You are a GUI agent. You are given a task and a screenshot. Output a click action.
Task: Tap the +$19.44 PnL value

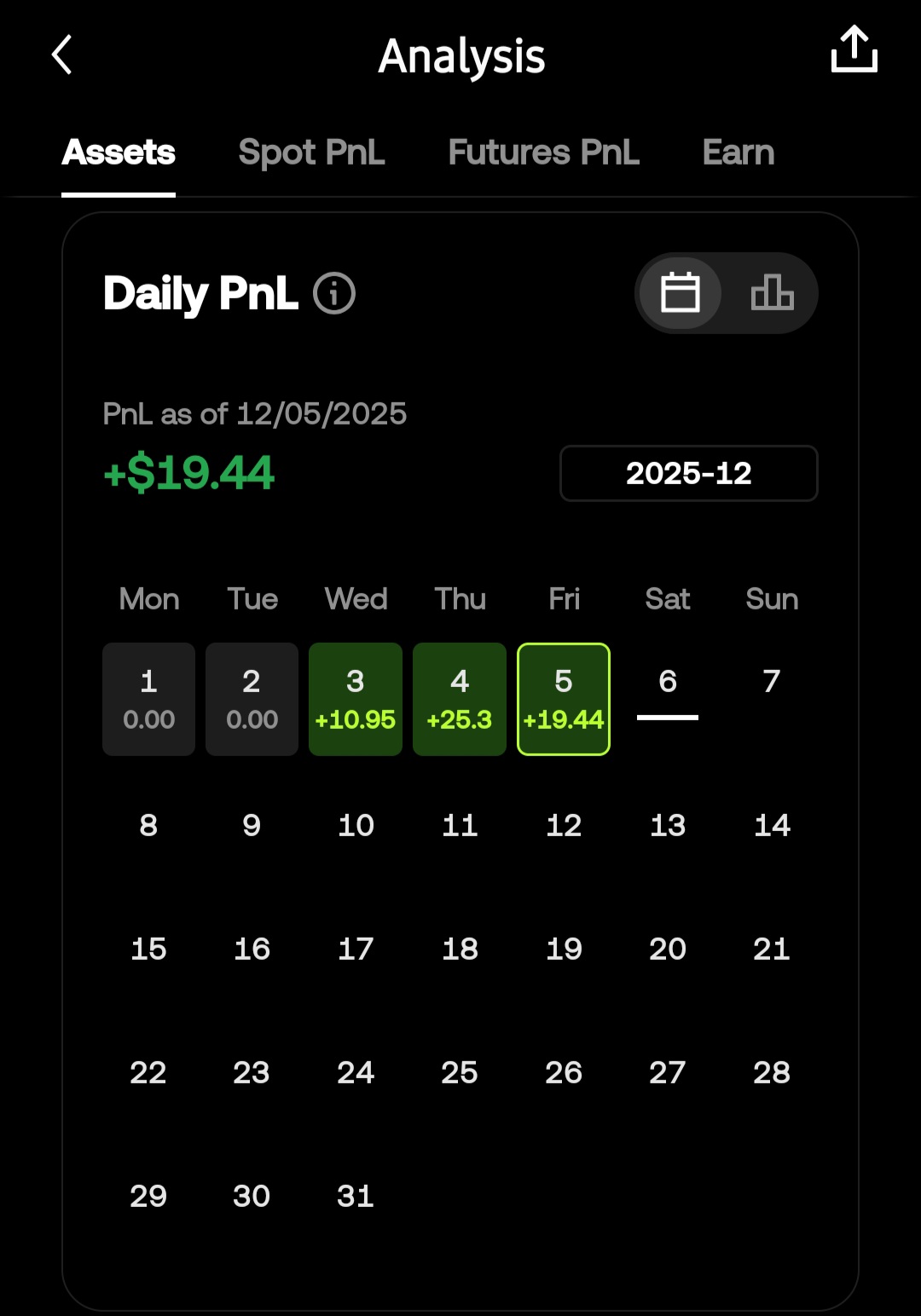coord(188,472)
